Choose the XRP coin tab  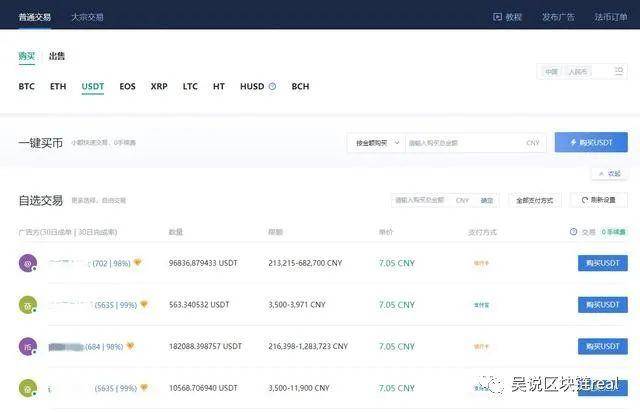tap(159, 87)
